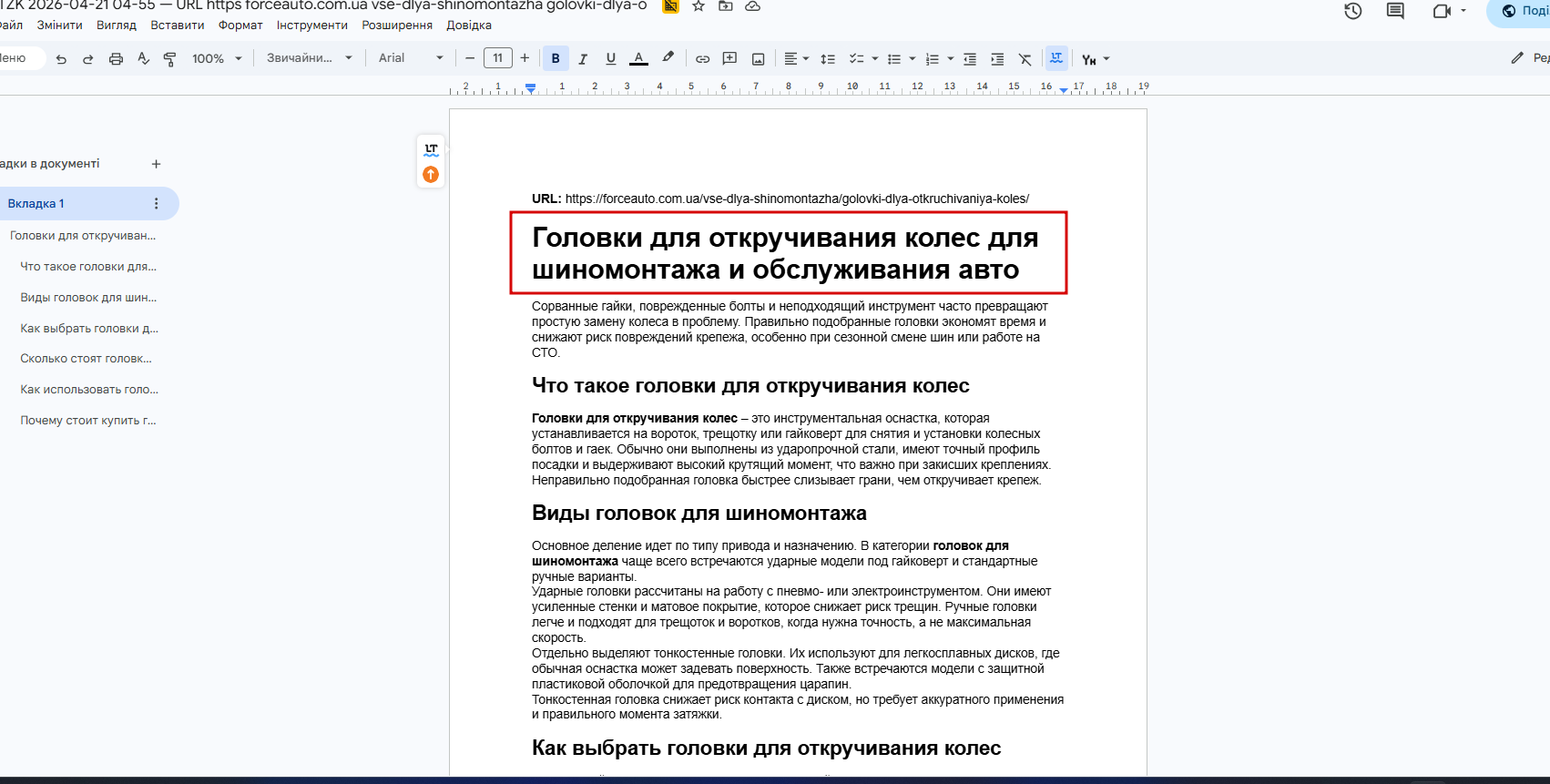Open the highlight color picker

(x=668, y=59)
